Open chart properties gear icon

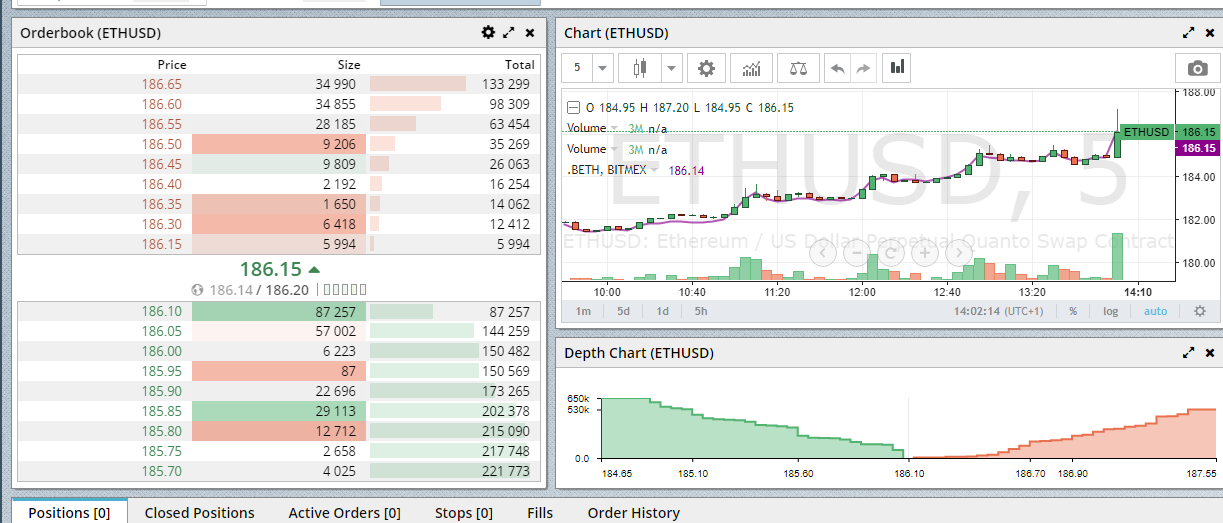coord(706,68)
